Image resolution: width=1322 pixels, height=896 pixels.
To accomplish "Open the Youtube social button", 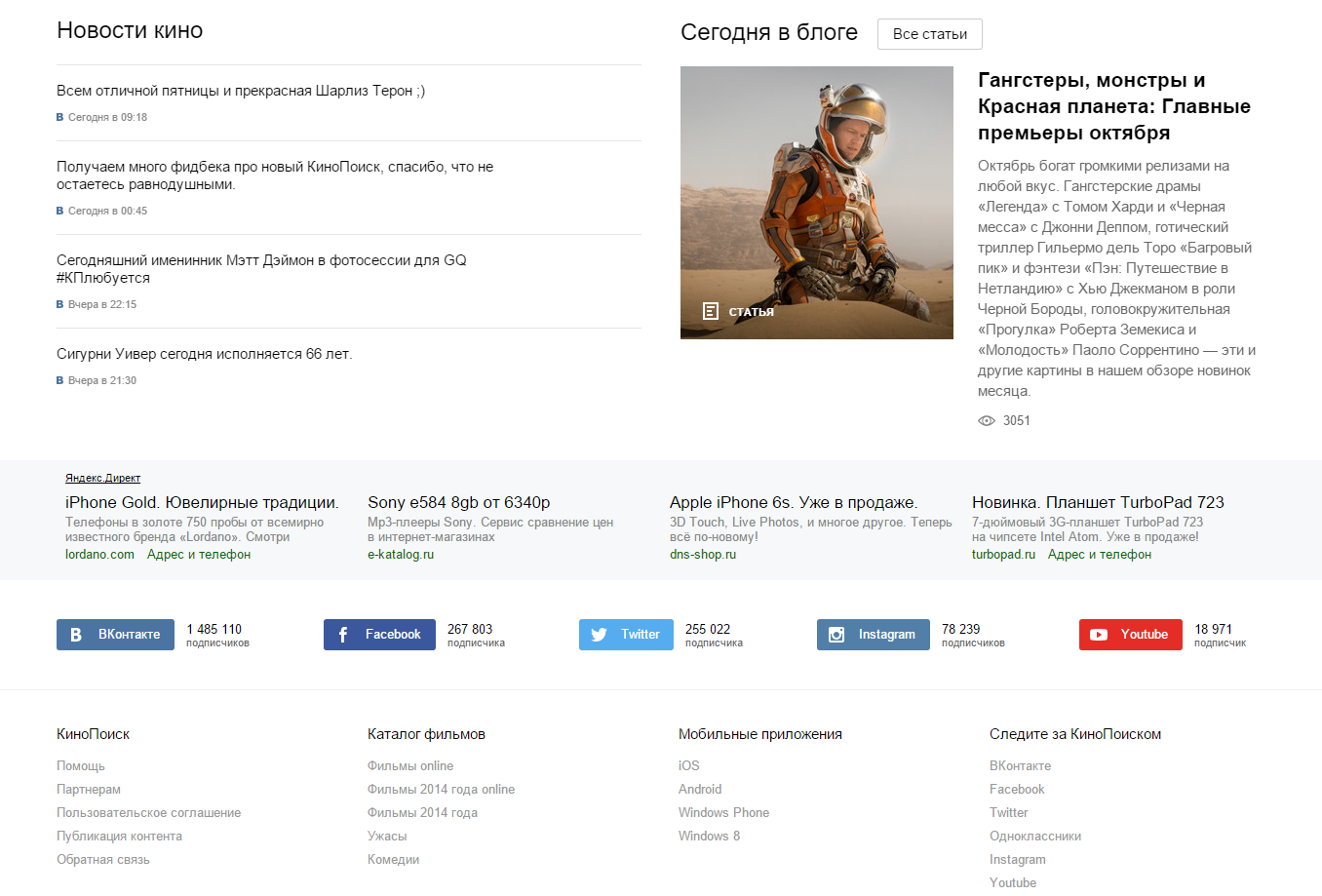I will pos(1131,635).
